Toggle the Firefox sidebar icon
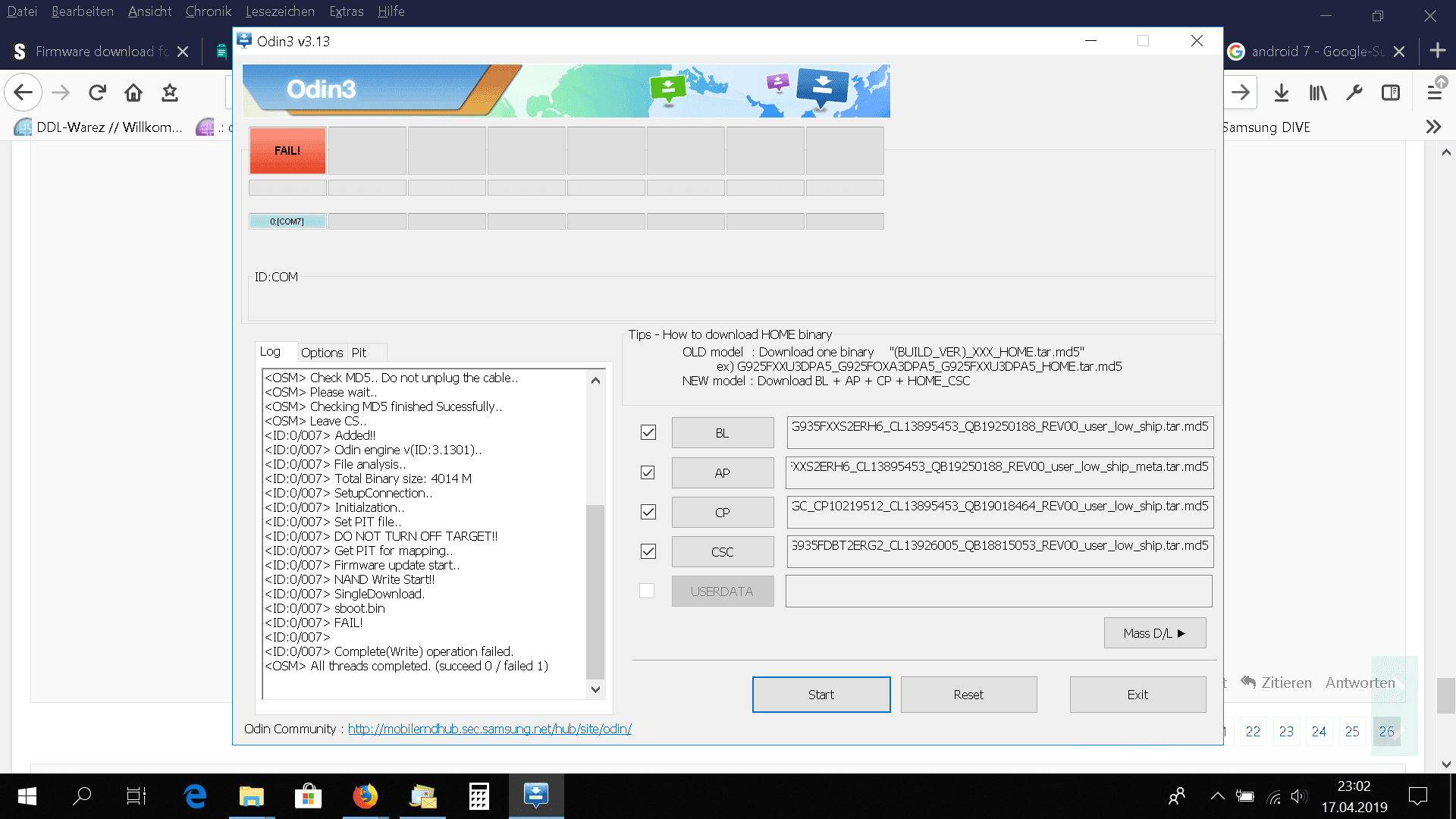Viewport: 1456px width, 819px height. (x=1391, y=93)
